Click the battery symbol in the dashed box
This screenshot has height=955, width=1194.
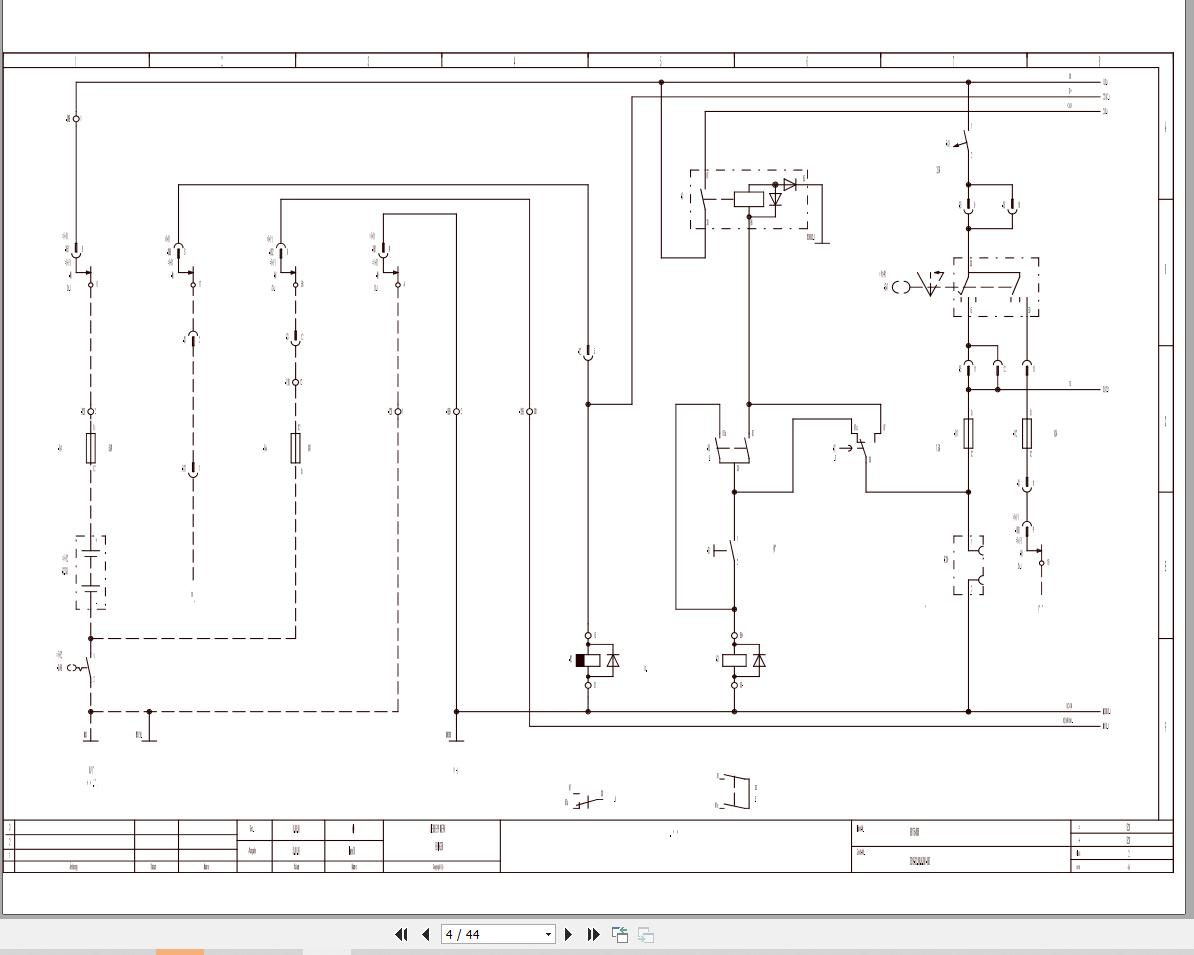(91, 572)
